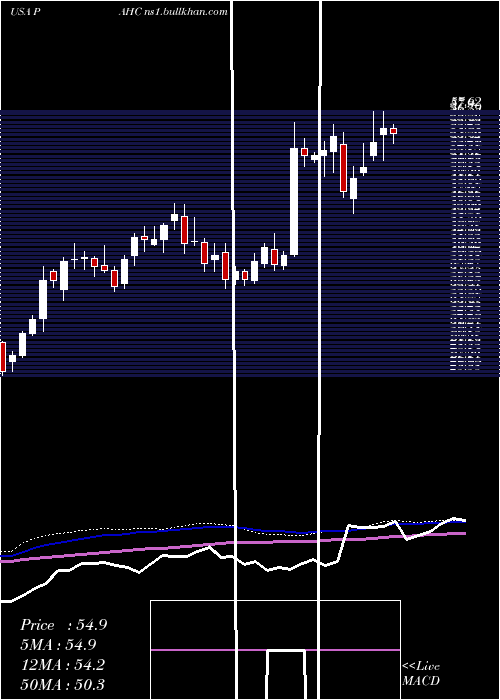Click the 'AHC ns1.bullkhan.com' header text
Viewport: 500px width, 700px height.
(x=173, y=12)
